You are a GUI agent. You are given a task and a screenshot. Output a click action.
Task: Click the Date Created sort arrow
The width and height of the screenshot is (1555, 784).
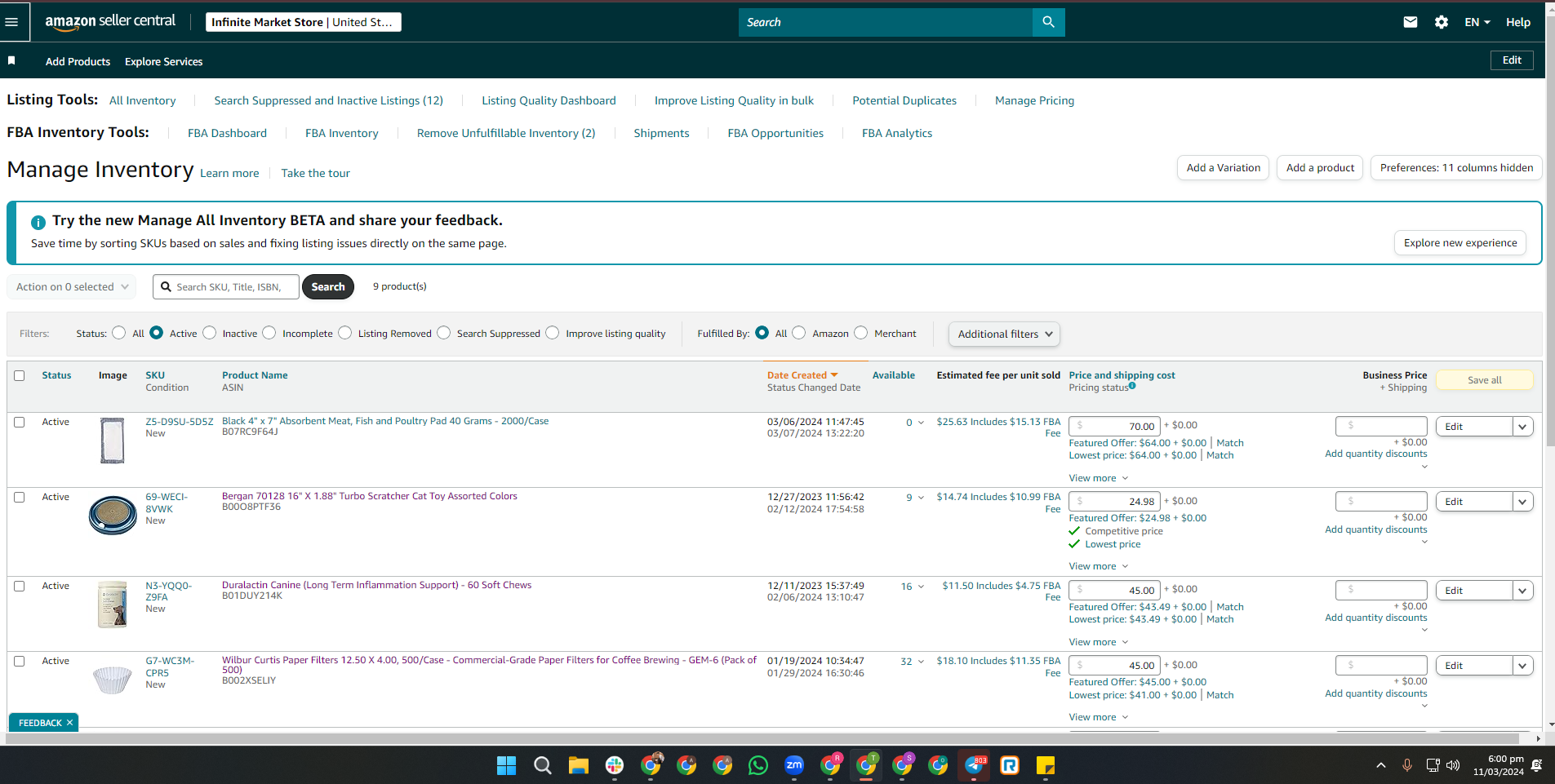[x=834, y=375]
